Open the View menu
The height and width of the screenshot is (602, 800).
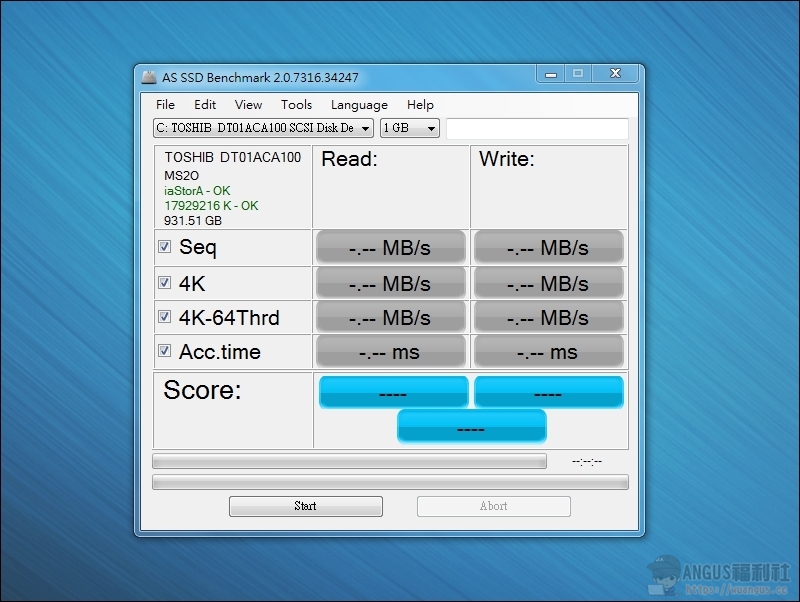click(248, 104)
